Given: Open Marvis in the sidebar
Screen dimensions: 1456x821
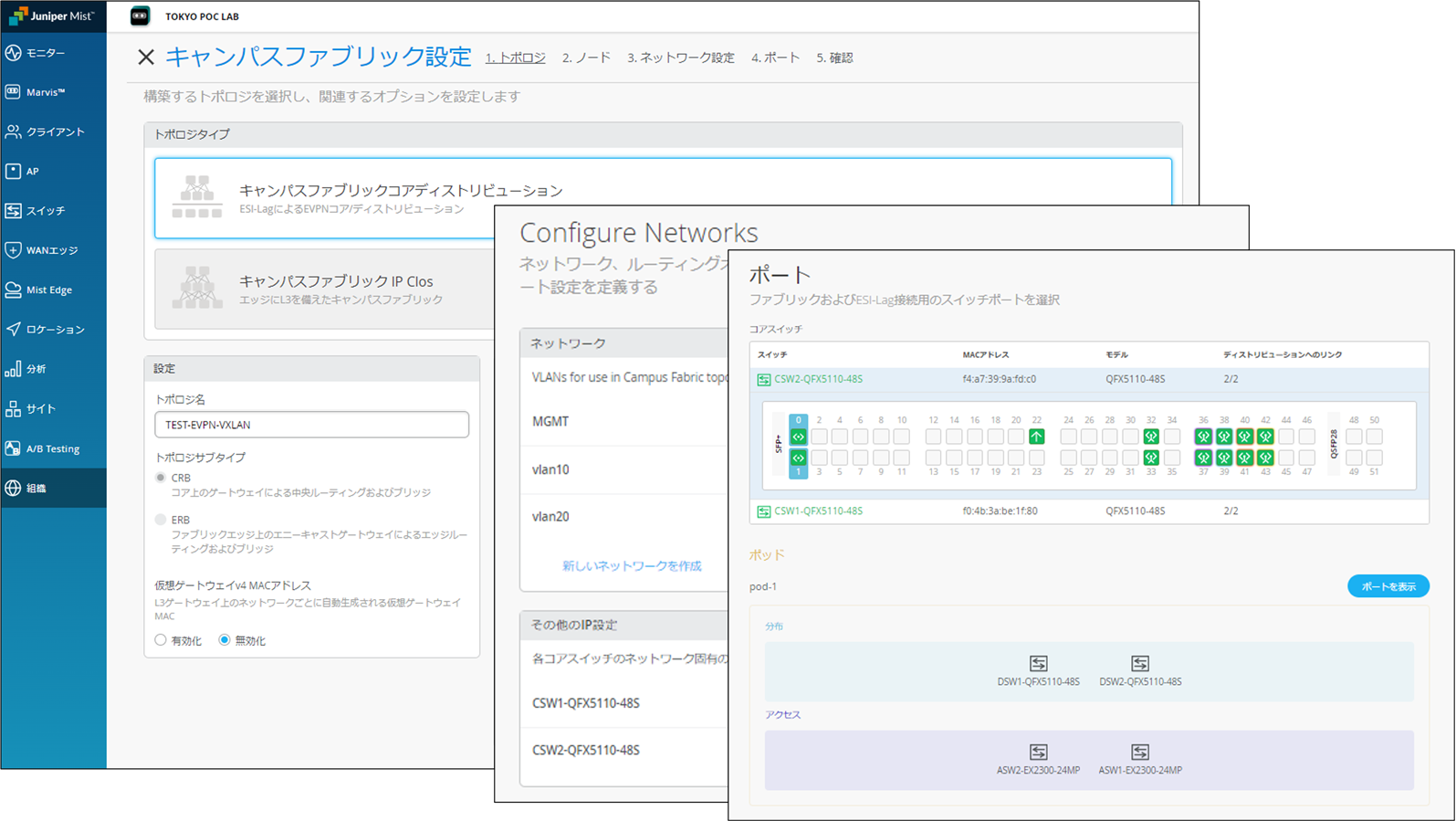Looking at the screenshot, I should (46, 92).
